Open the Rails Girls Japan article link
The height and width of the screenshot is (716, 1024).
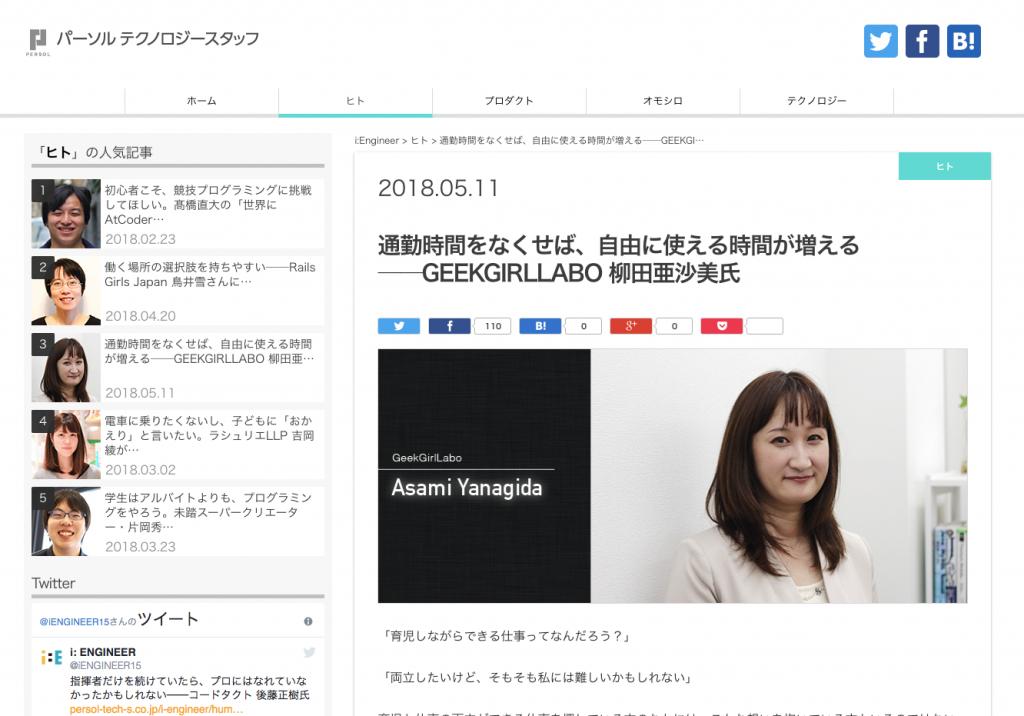210,274
